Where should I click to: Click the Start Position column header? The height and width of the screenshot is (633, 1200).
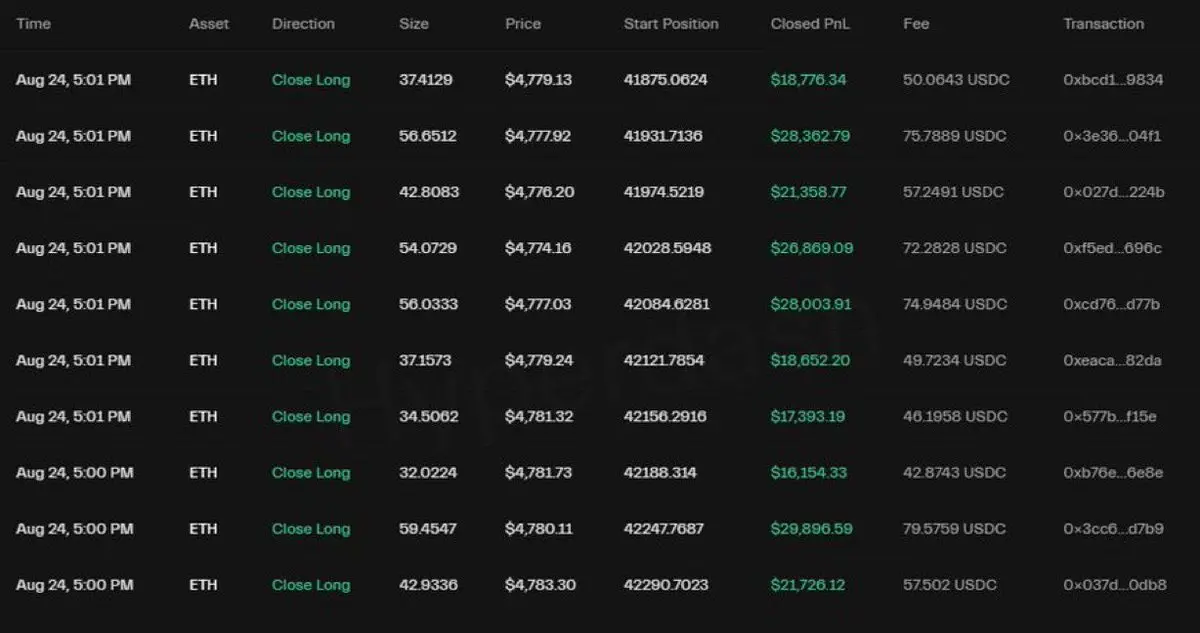click(x=671, y=24)
